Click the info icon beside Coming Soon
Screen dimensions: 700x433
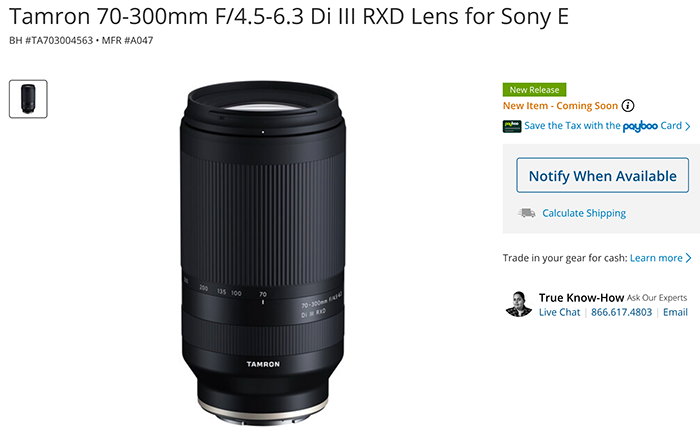628,106
